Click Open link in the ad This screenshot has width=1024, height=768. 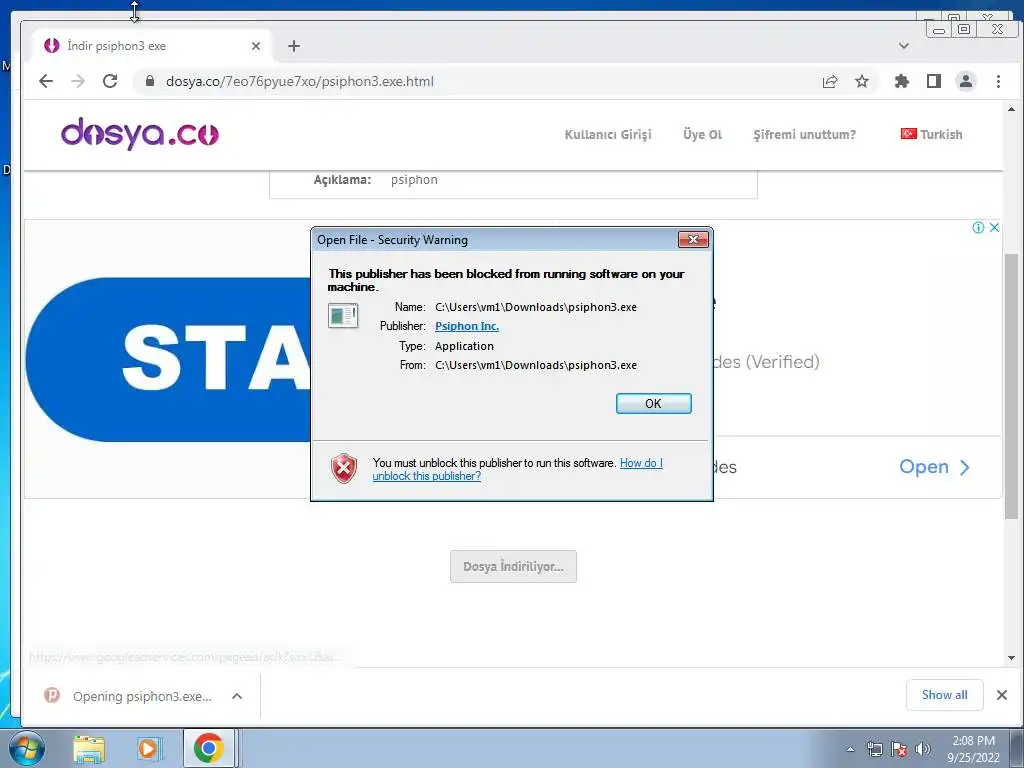tap(934, 467)
